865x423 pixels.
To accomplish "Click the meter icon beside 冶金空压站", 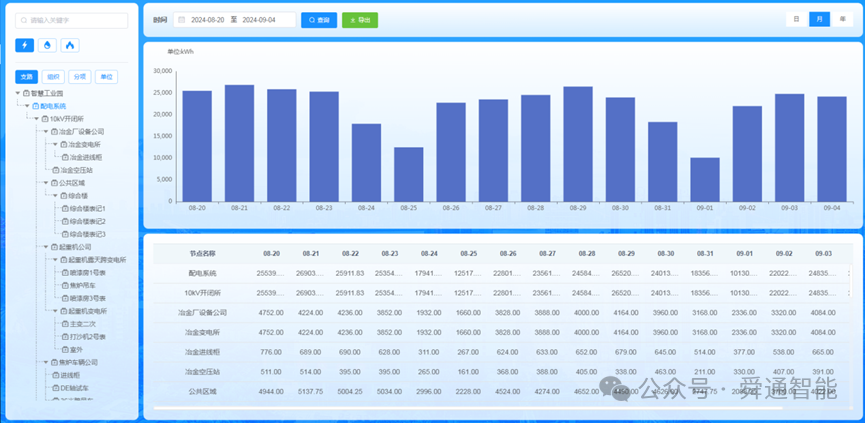I will [55, 170].
